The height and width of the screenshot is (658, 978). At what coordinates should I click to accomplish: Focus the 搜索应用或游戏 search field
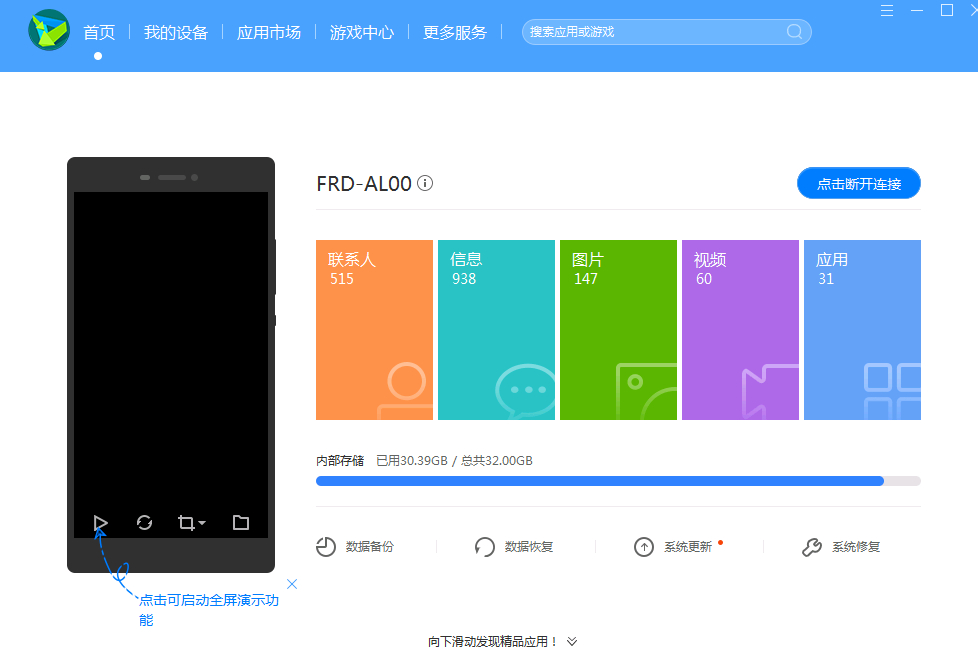(x=667, y=32)
